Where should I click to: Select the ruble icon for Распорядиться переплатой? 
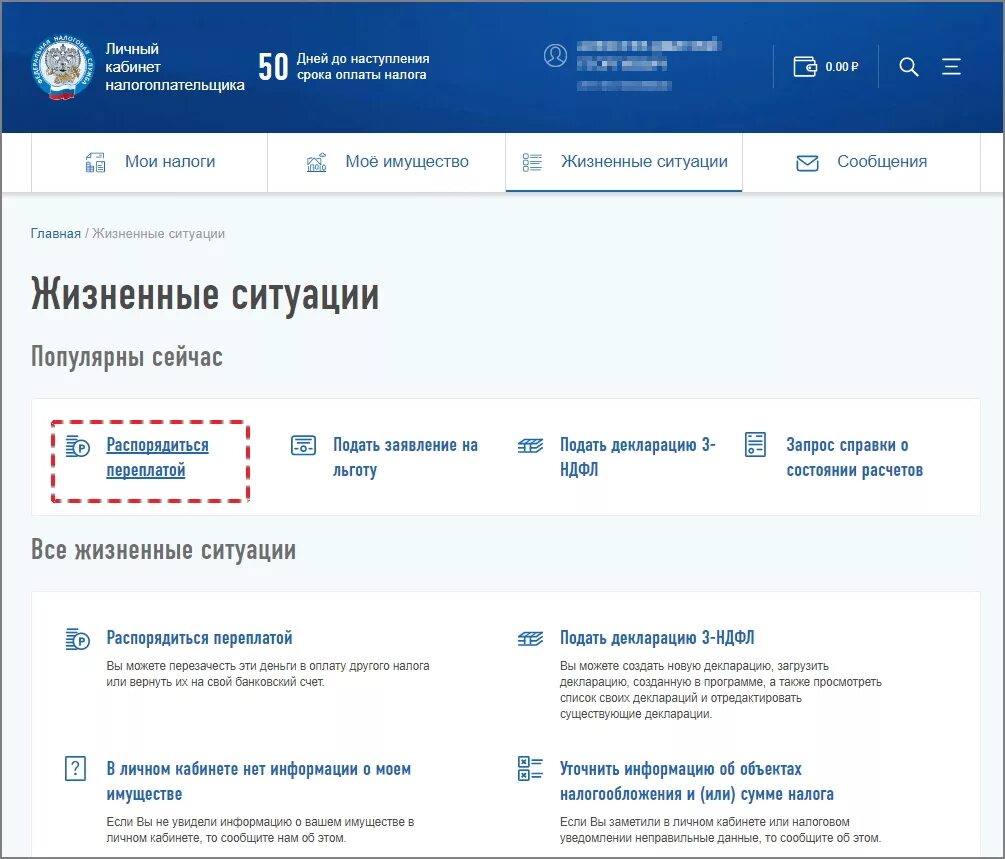[74, 445]
